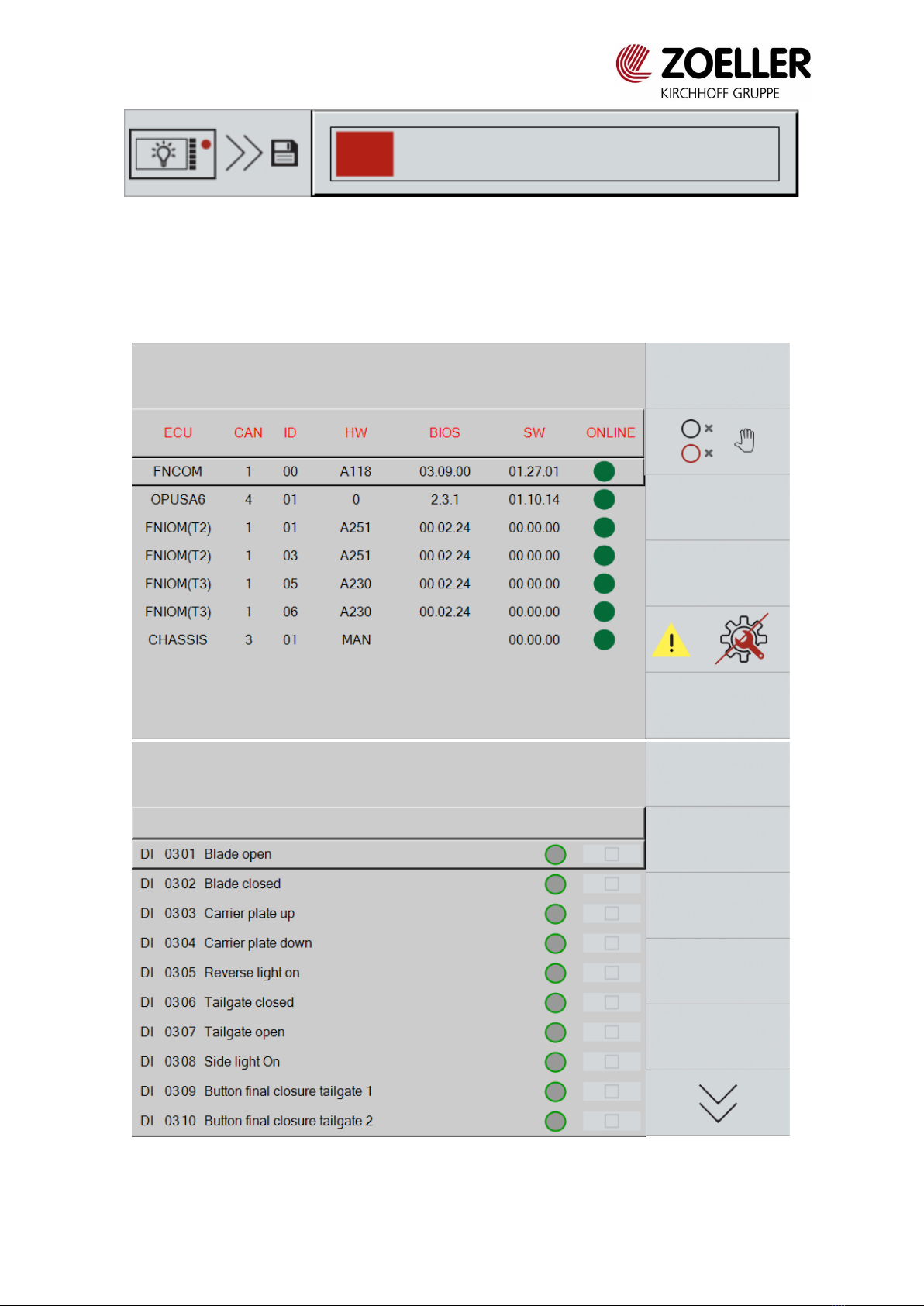Screen dimensions: 924x1306
Task: Tick the Button final closure tailgate 2 checkbox
Action: (x=612, y=1121)
